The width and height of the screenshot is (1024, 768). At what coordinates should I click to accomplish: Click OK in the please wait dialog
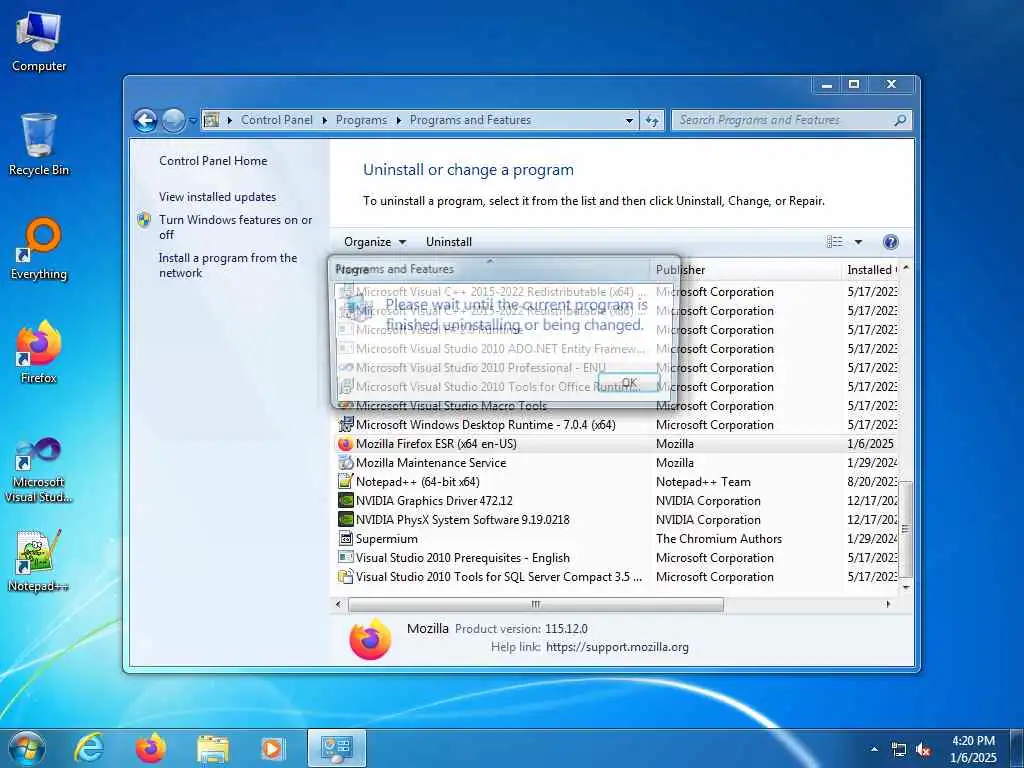pos(629,383)
